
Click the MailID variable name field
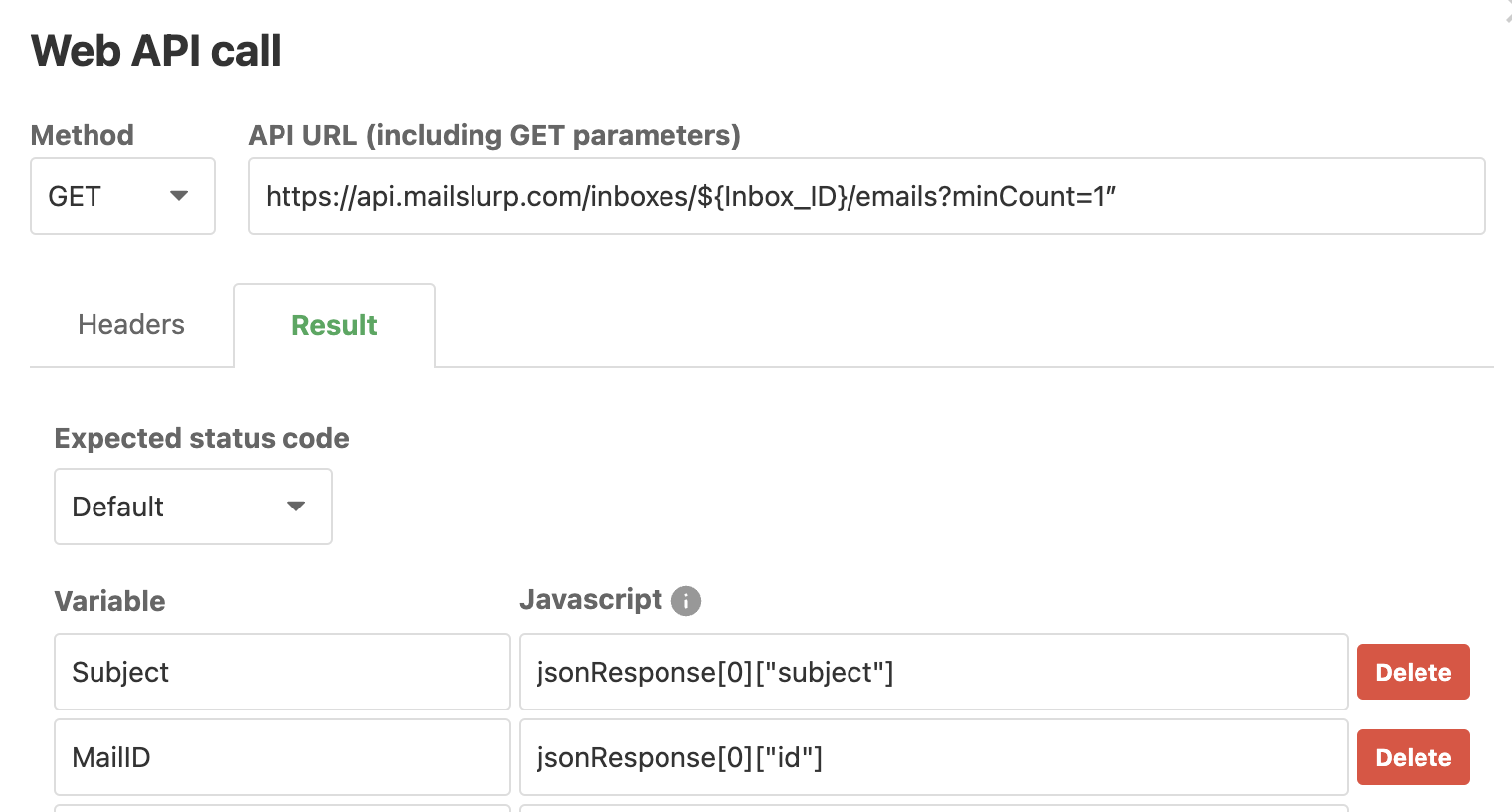tap(282, 757)
